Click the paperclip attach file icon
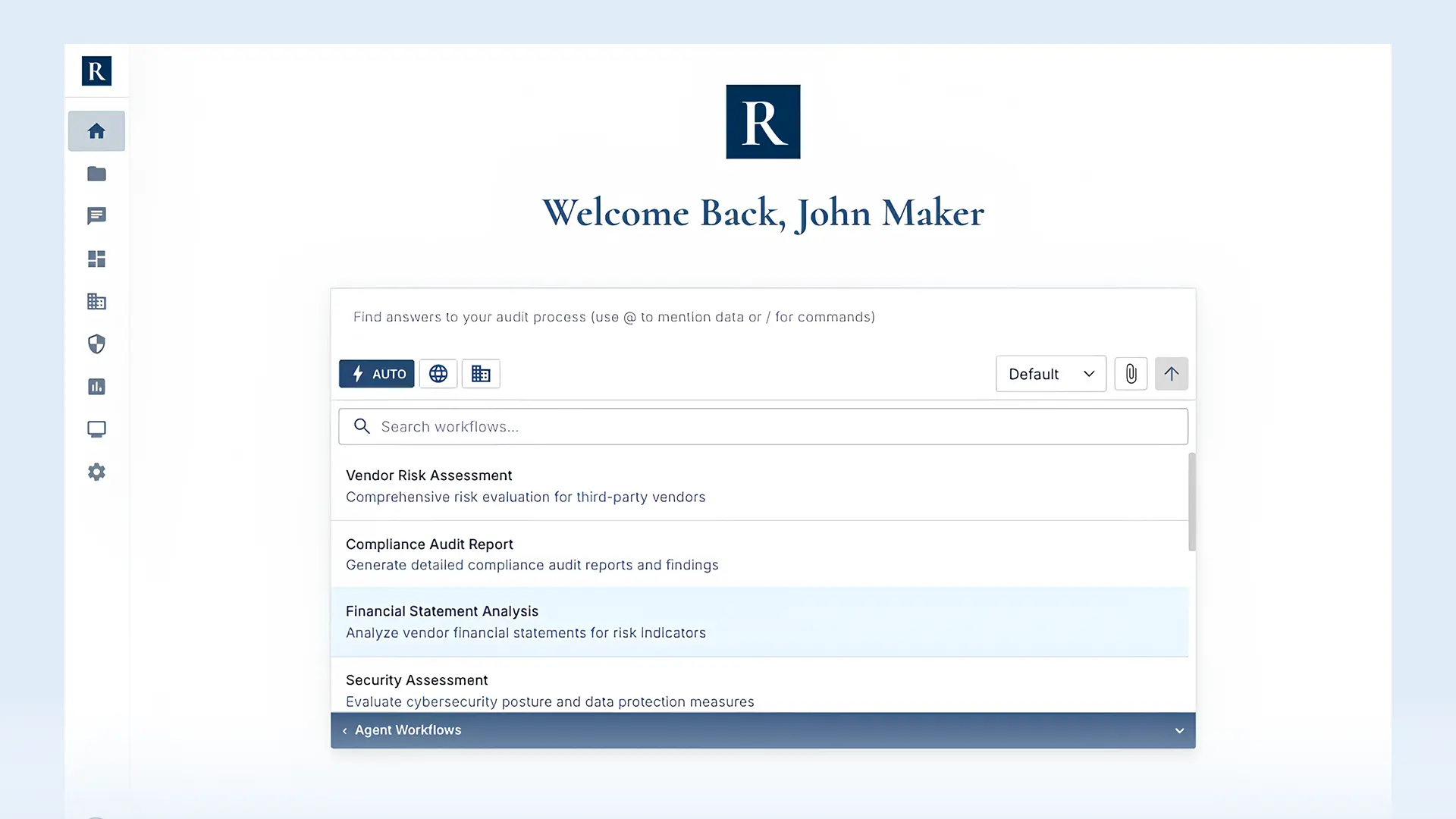The height and width of the screenshot is (819, 1456). point(1131,374)
